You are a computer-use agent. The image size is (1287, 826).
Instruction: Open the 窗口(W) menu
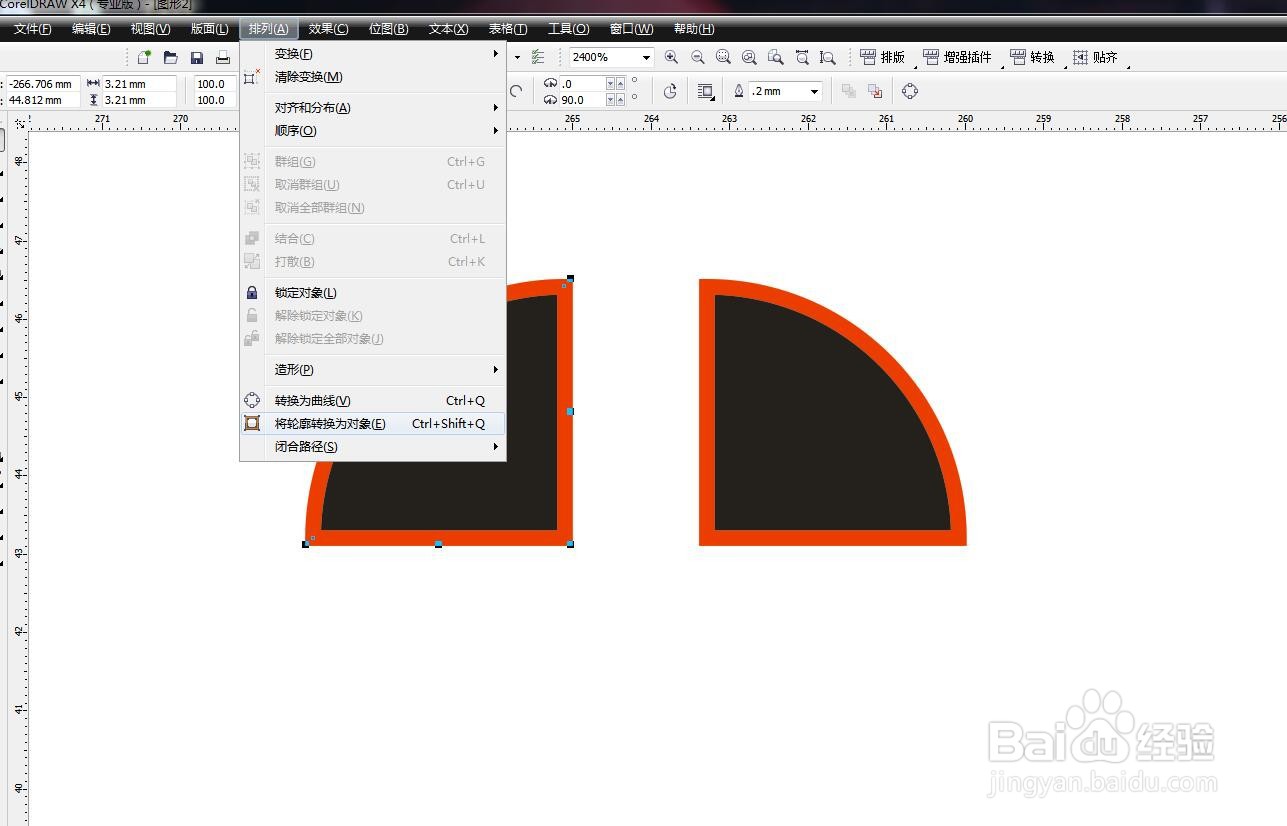[x=632, y=29]
